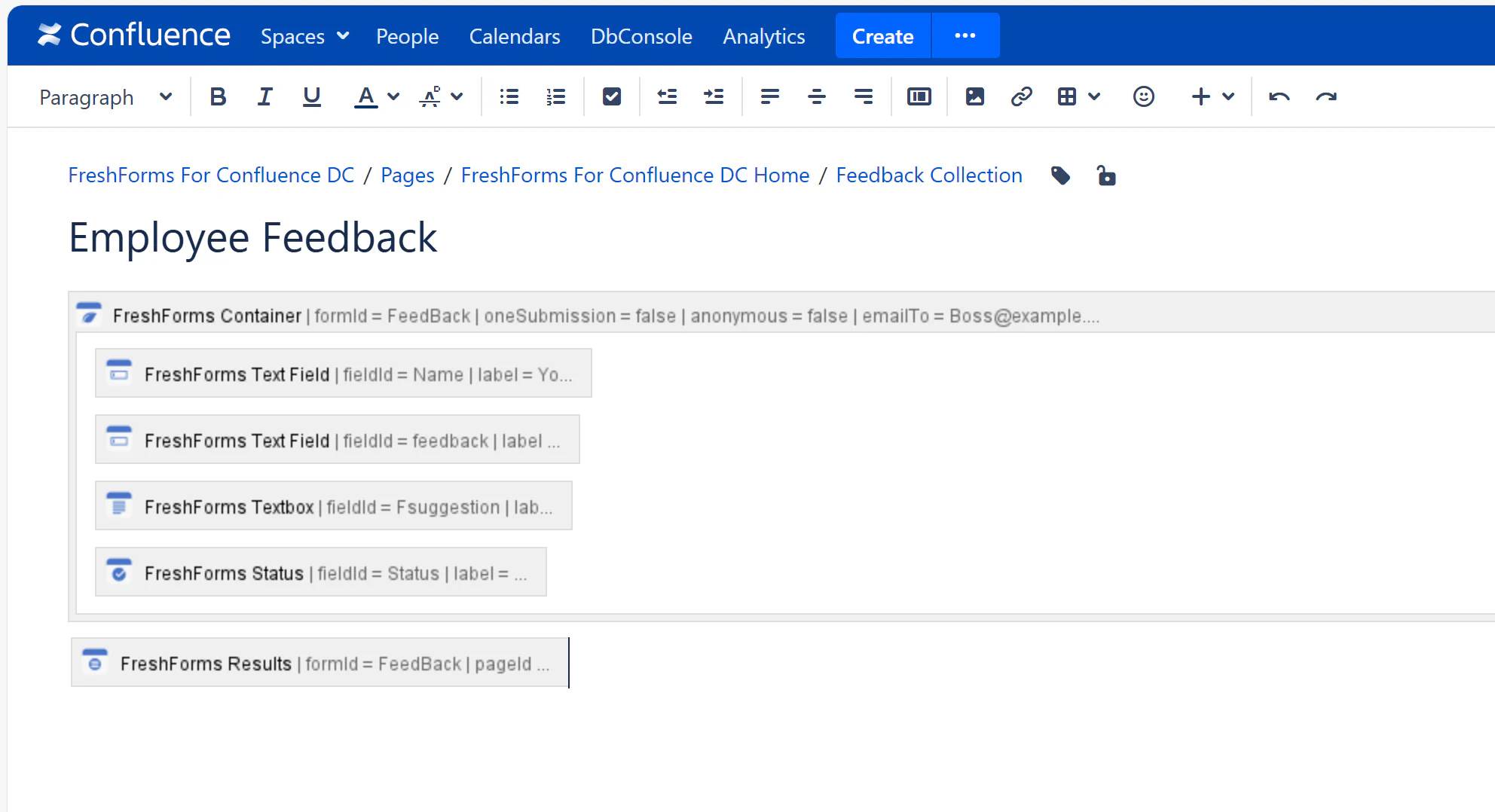
Task: Go to the Analytics menu item
Action: coord(763,36)
